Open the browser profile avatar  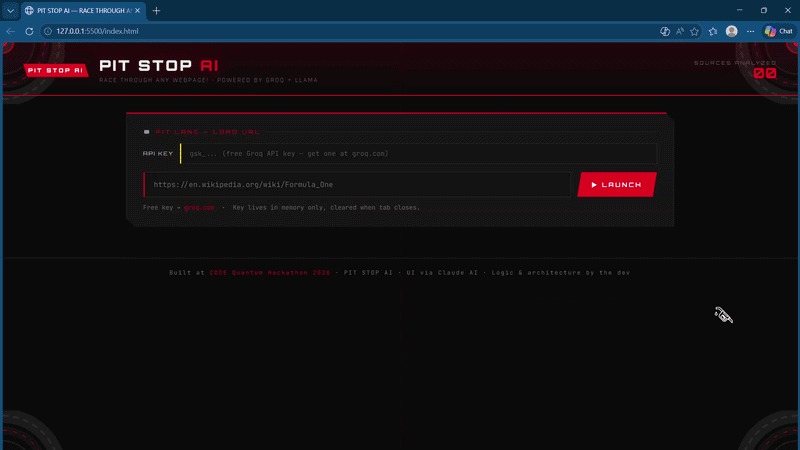(x=732, y=31)
